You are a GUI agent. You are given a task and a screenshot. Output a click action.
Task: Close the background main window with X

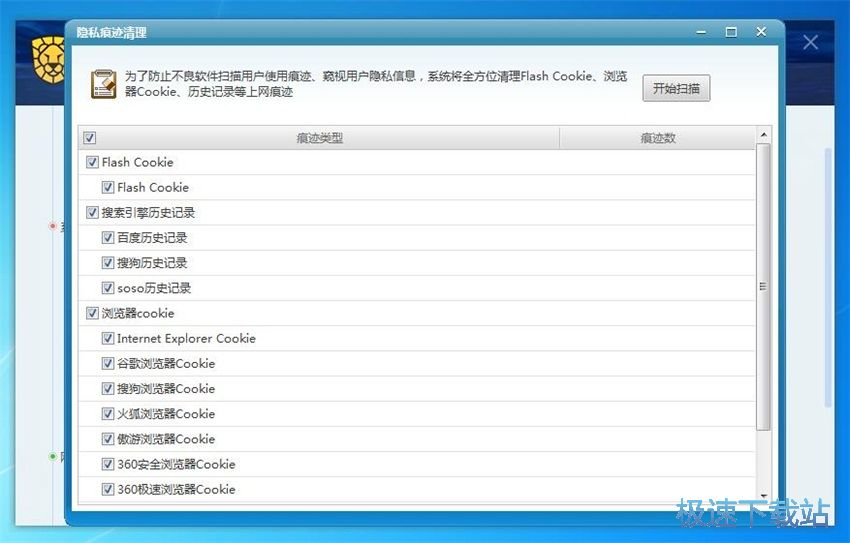click(810, 42)
